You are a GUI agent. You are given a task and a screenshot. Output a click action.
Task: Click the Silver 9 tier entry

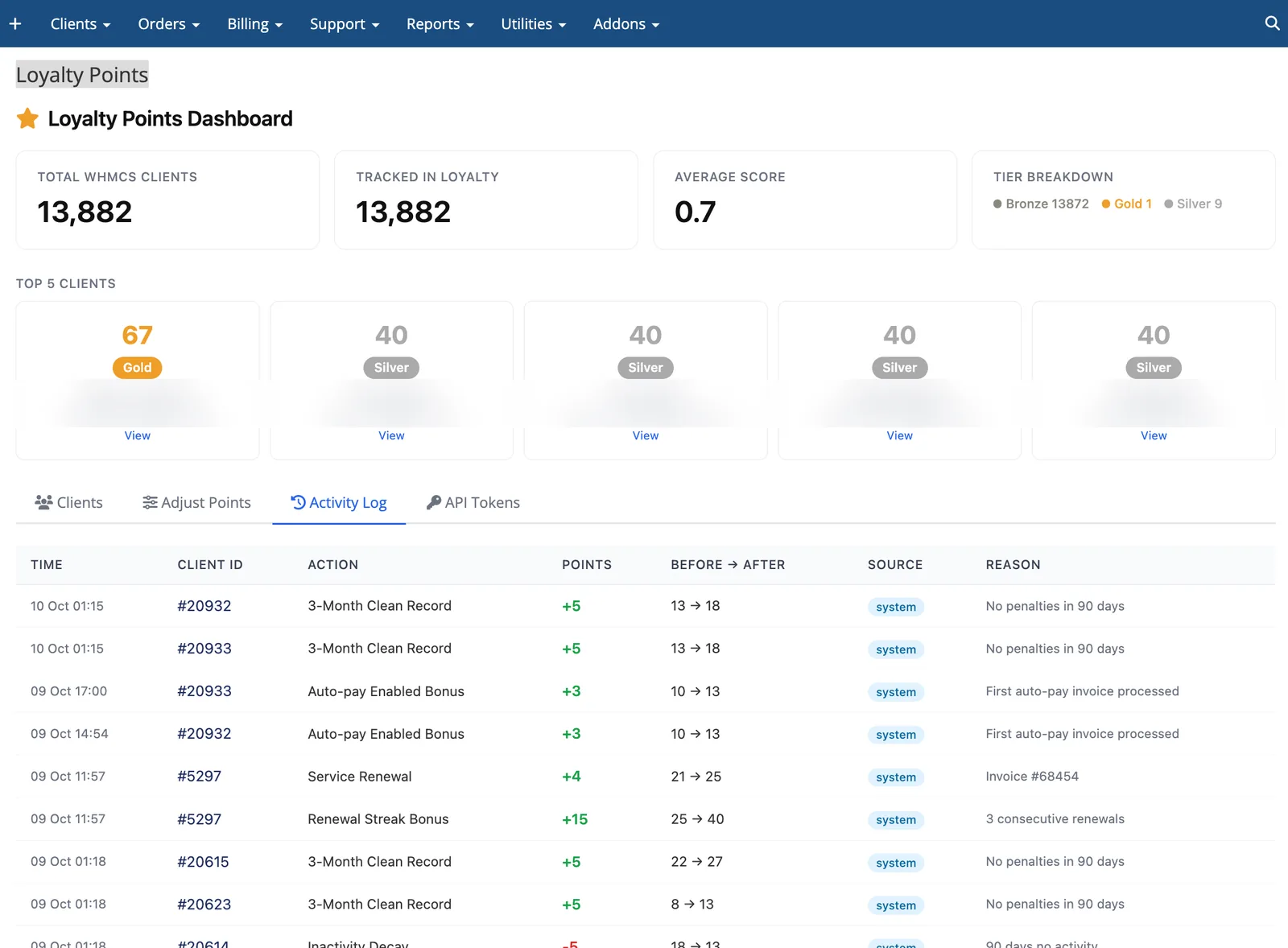pos(1193,204)
